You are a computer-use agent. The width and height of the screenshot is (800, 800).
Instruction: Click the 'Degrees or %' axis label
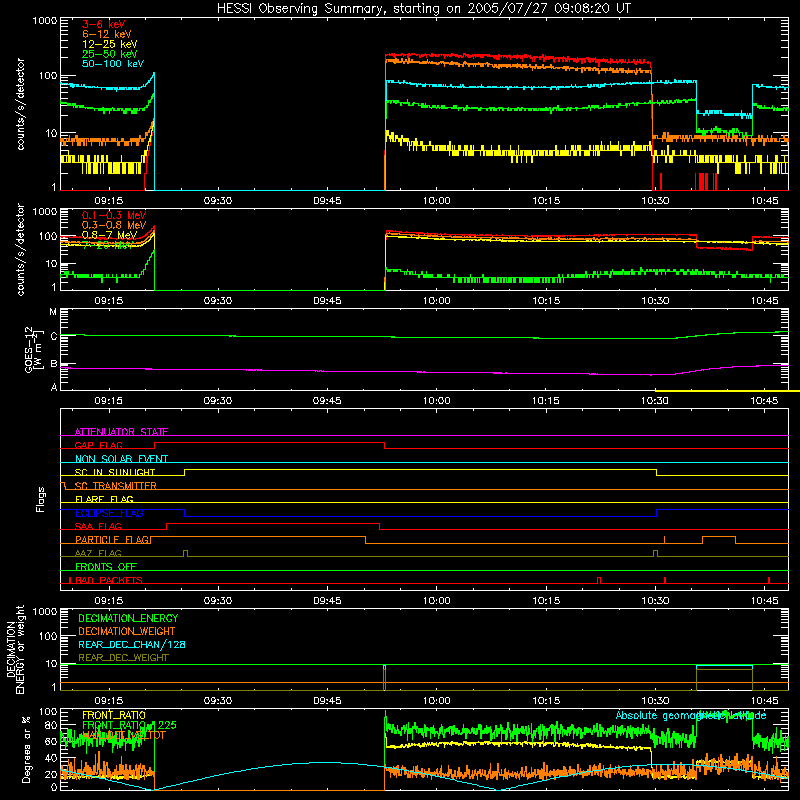pyautogui.click(x=26, y=749)
